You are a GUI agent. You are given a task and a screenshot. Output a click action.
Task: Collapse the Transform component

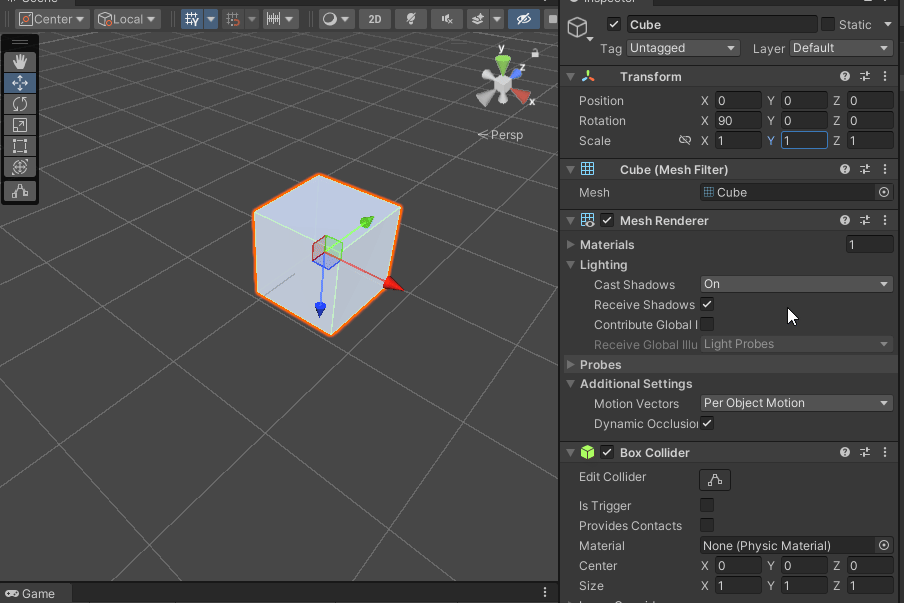click(571, 76)
